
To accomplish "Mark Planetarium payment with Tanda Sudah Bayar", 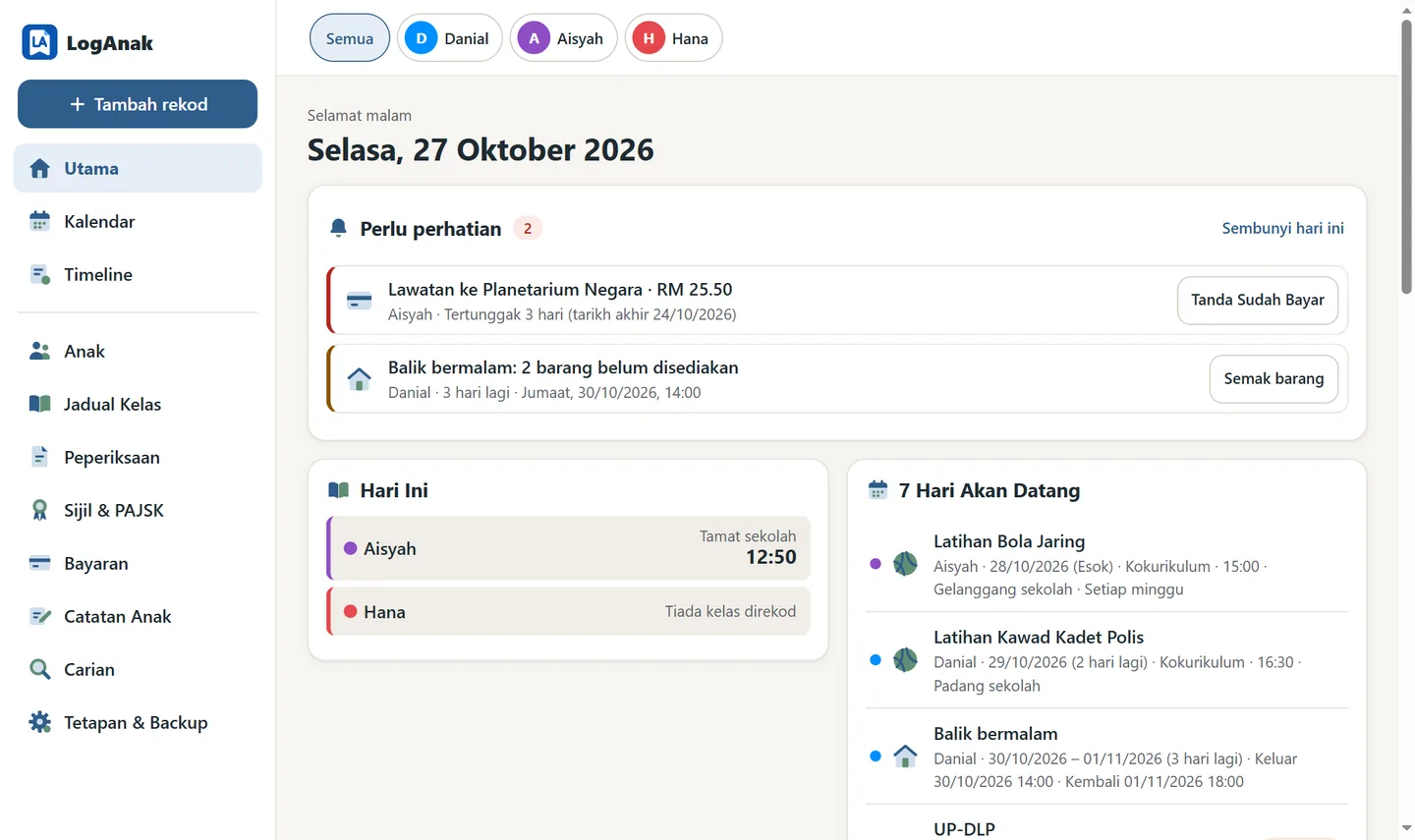I will (1258, 300).
